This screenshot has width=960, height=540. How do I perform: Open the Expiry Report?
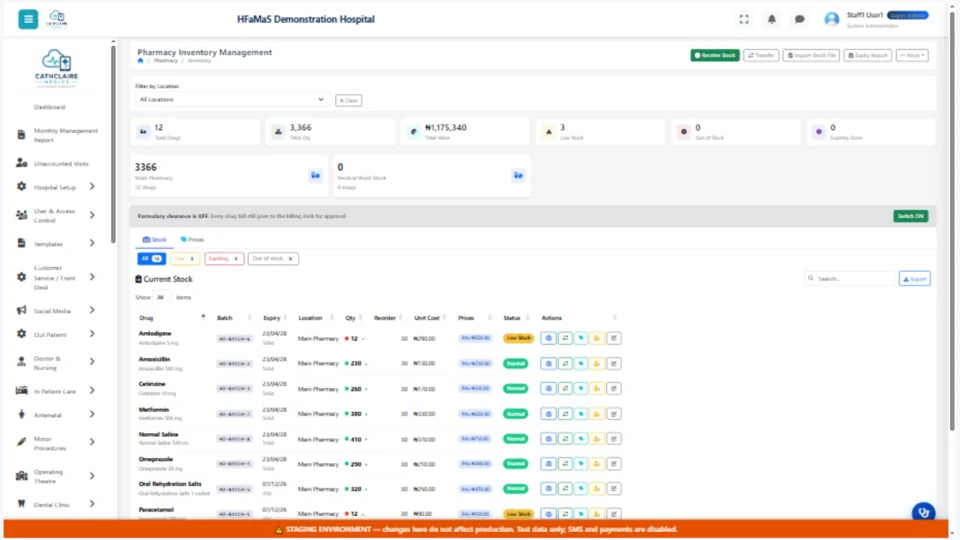(868, 55)
